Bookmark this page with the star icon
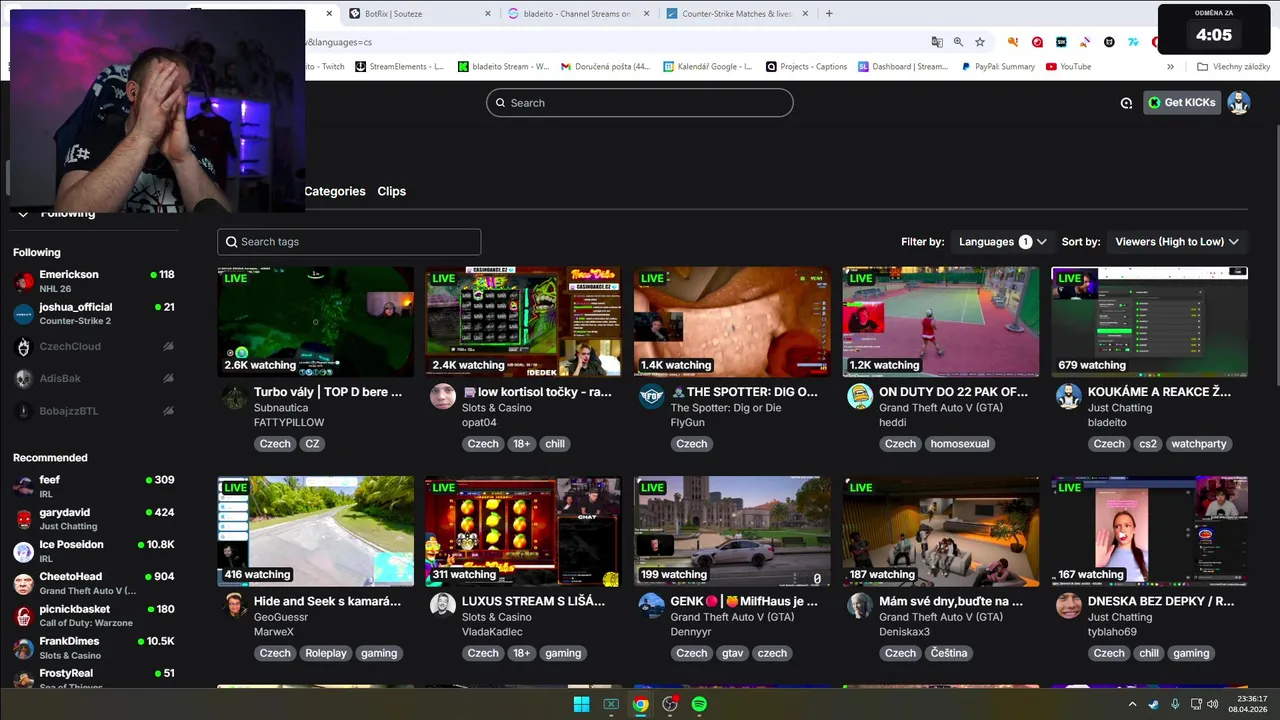 980,42
